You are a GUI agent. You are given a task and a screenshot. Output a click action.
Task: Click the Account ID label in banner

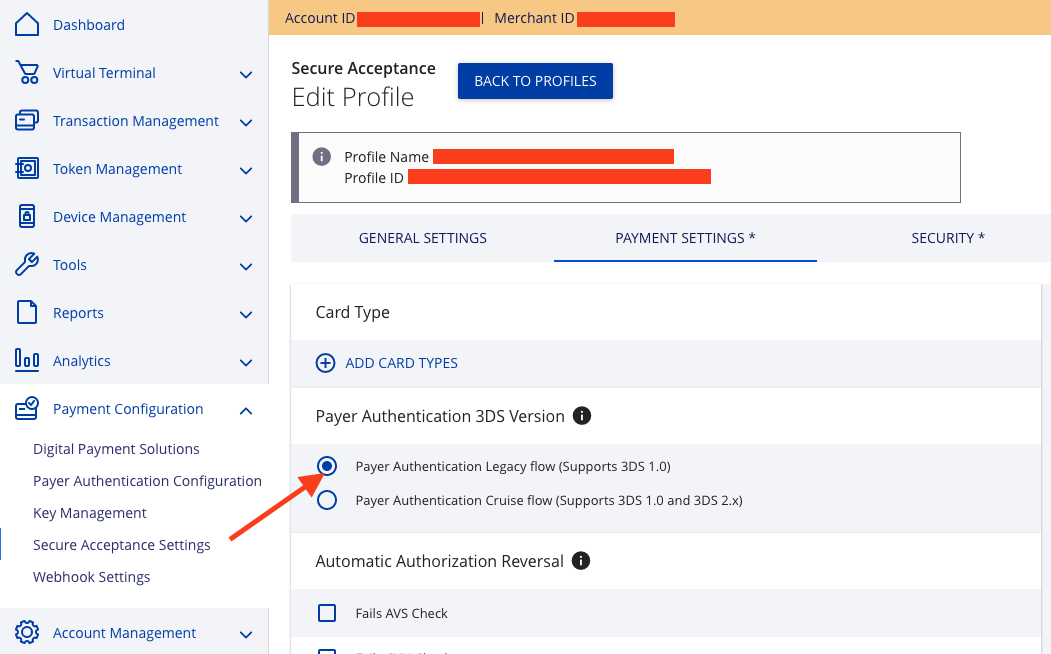pos(320,18)
